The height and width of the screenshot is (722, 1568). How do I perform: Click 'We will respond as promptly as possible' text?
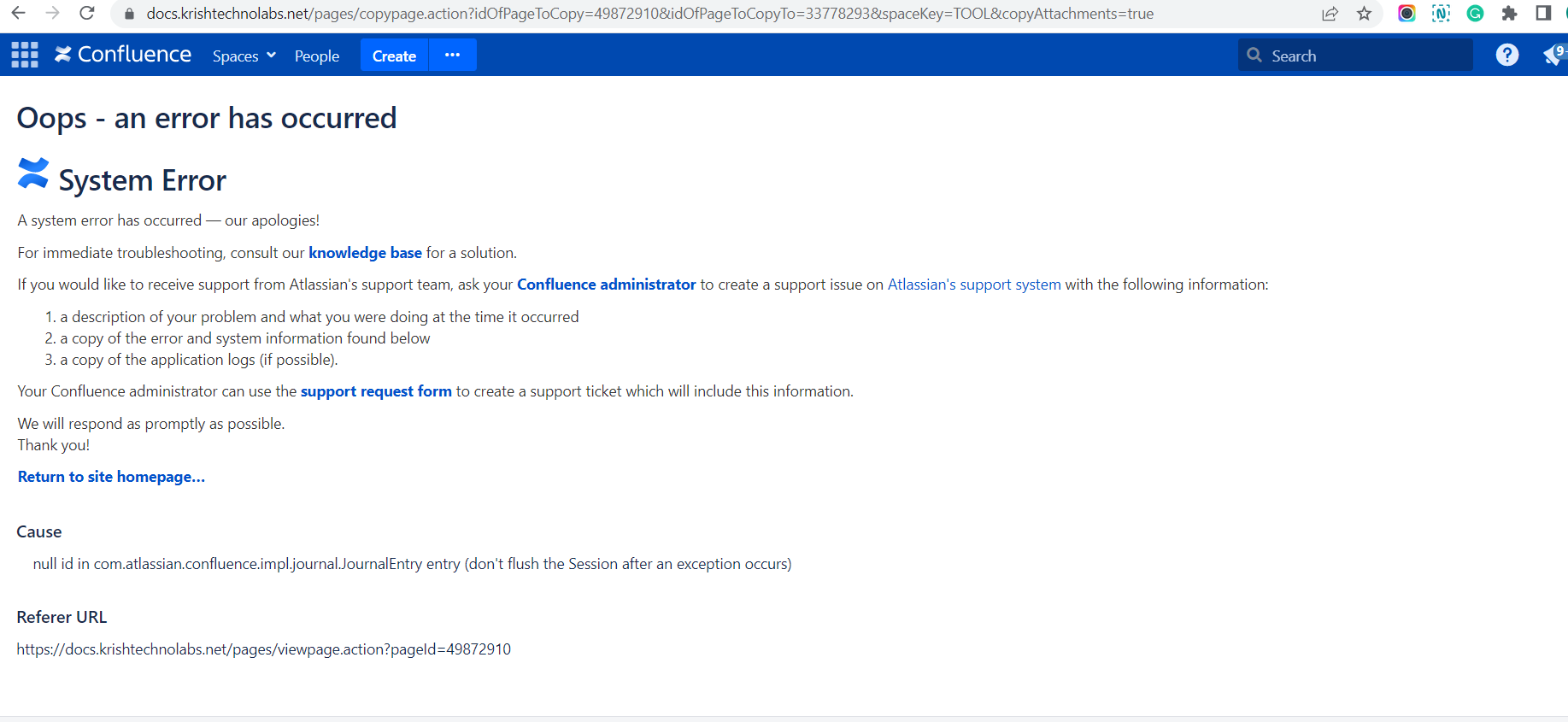pyautogui.click(x=151, y=424)
